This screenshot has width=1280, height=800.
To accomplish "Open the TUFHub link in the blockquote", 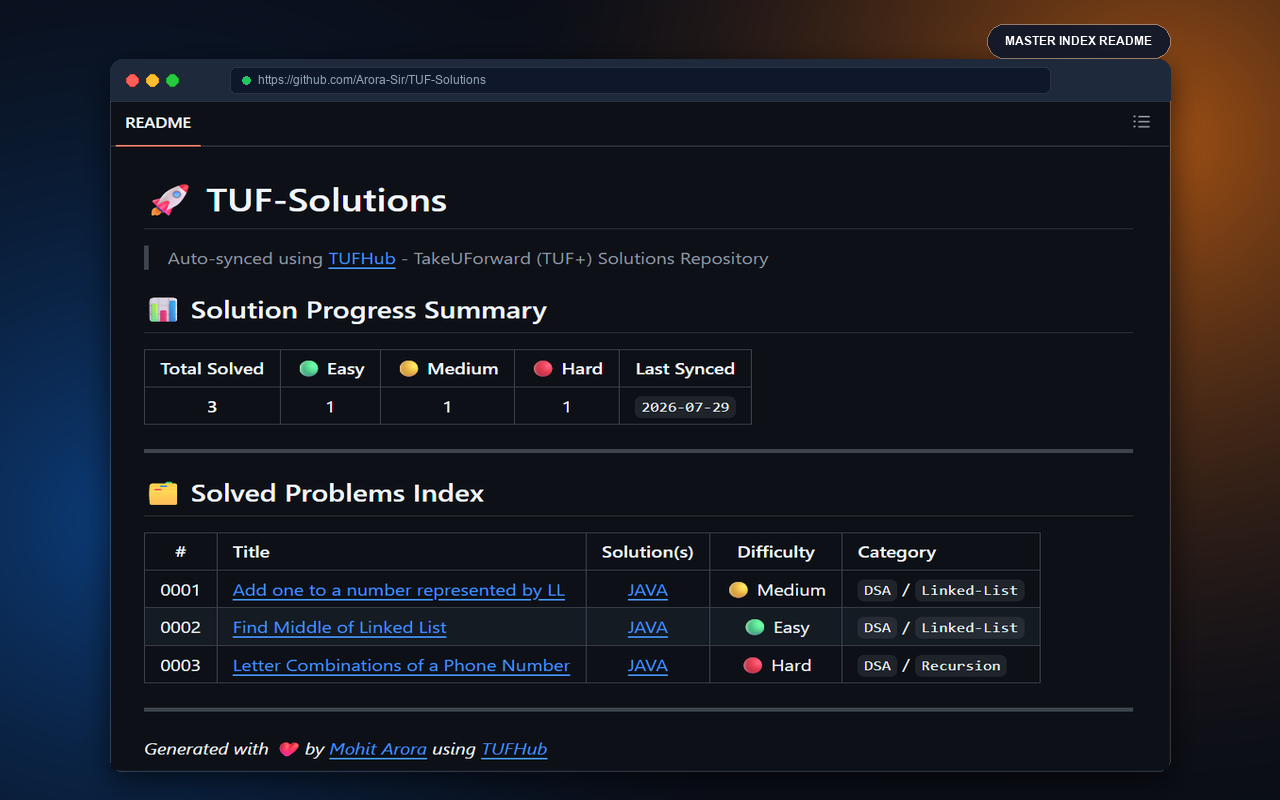I will click(362, 258).
